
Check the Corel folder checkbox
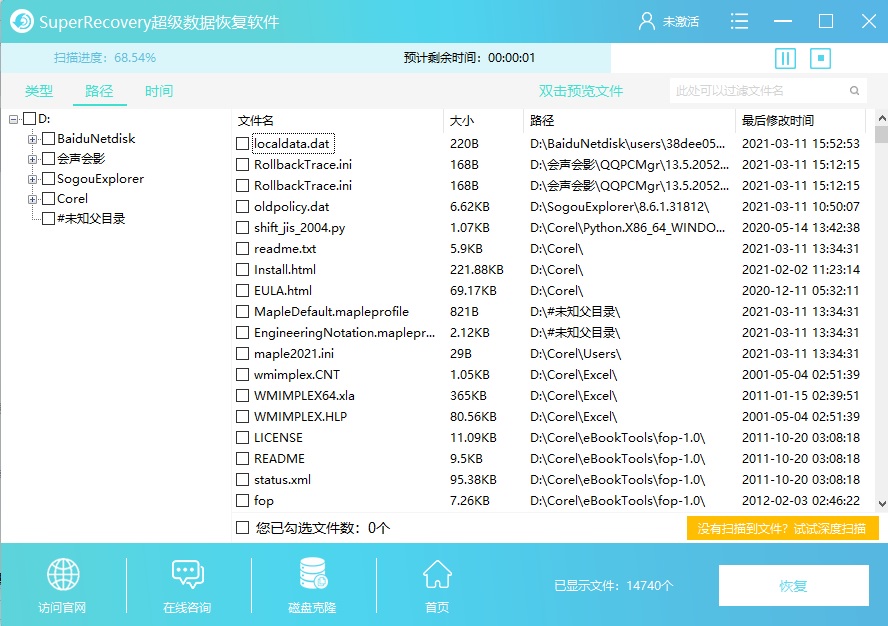(49, 198)
